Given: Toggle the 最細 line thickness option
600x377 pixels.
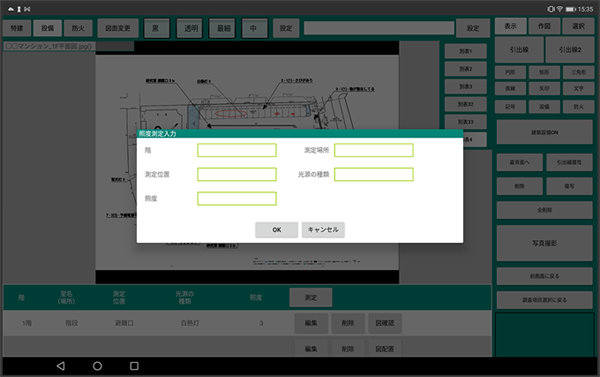Looking at the screenshot, I should point(223,28).
